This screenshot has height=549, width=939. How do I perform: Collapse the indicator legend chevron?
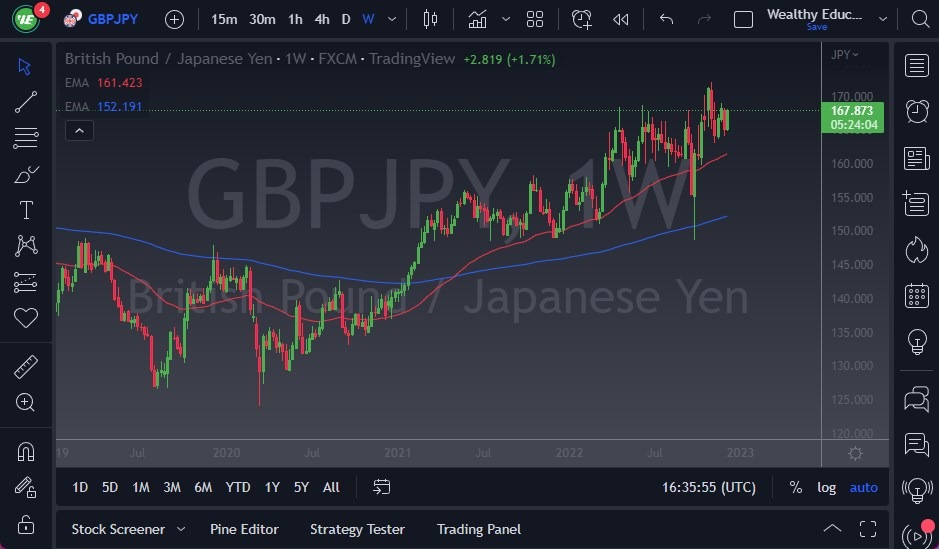point(79,131)
